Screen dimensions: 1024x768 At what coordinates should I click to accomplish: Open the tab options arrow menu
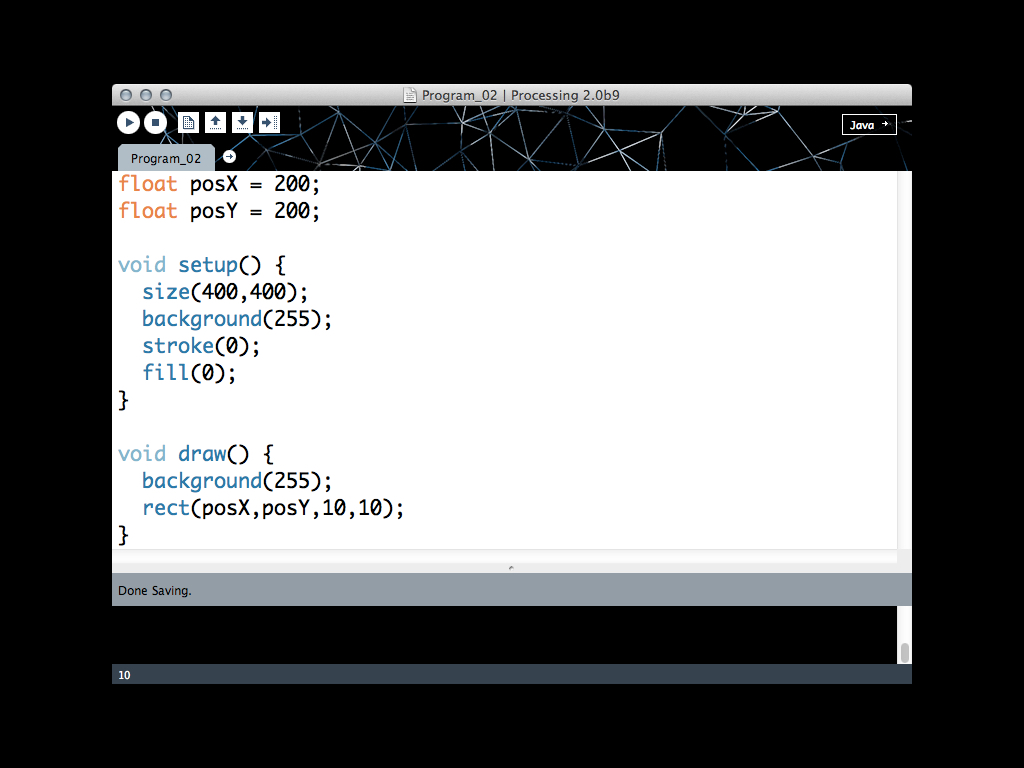(x=229, y=157)
